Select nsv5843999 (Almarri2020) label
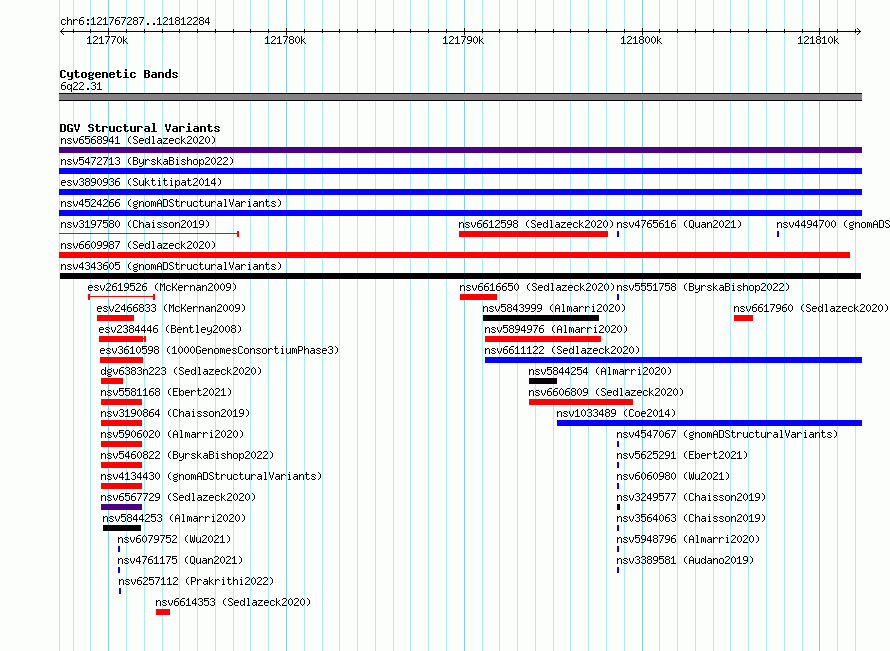The height and width of the screenshot is (651, 890). (554, 308)
